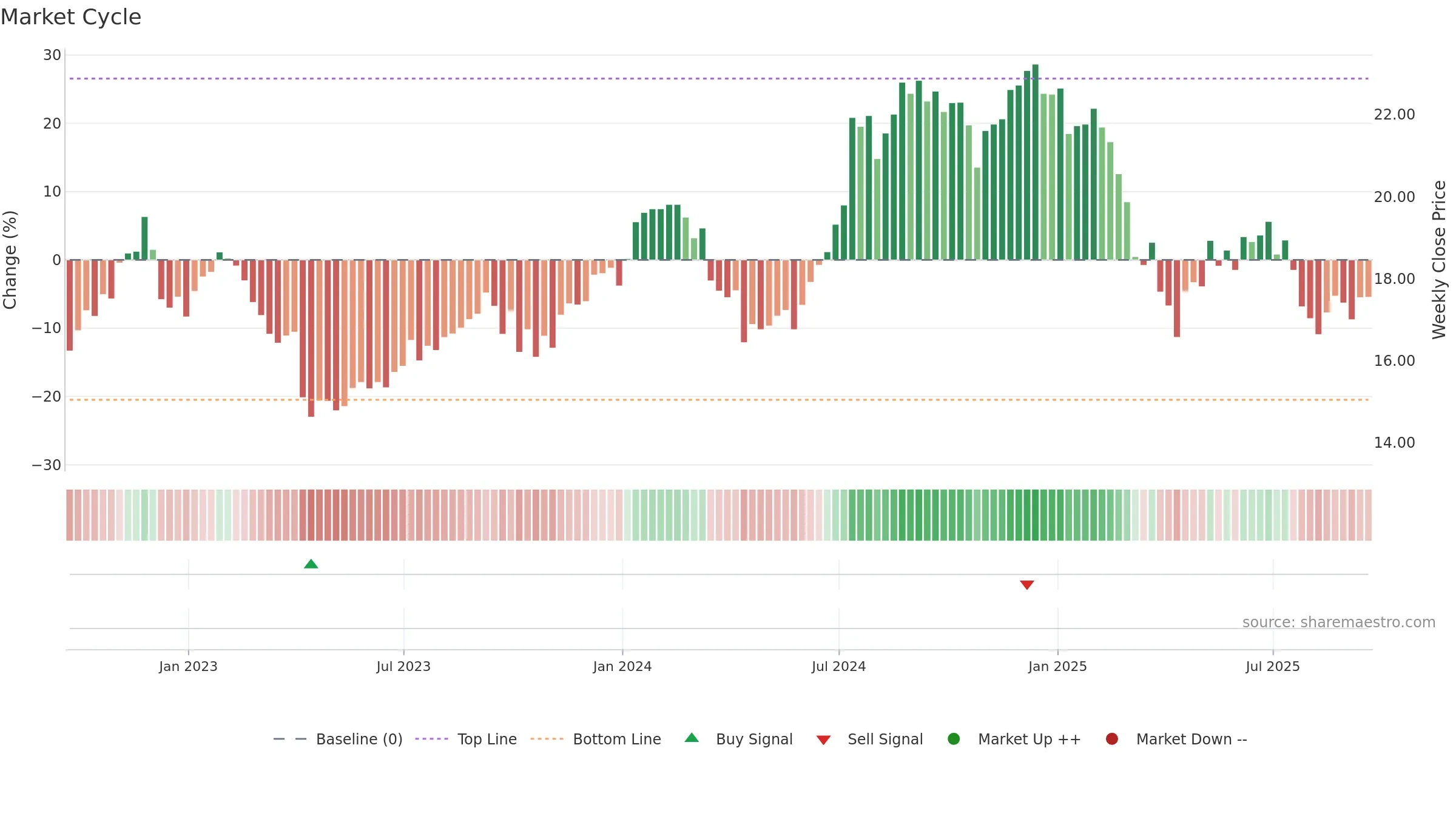1456x819 pixels.
Task: Click the 20.00 price axis label
Action: (x=1394, y=197)
